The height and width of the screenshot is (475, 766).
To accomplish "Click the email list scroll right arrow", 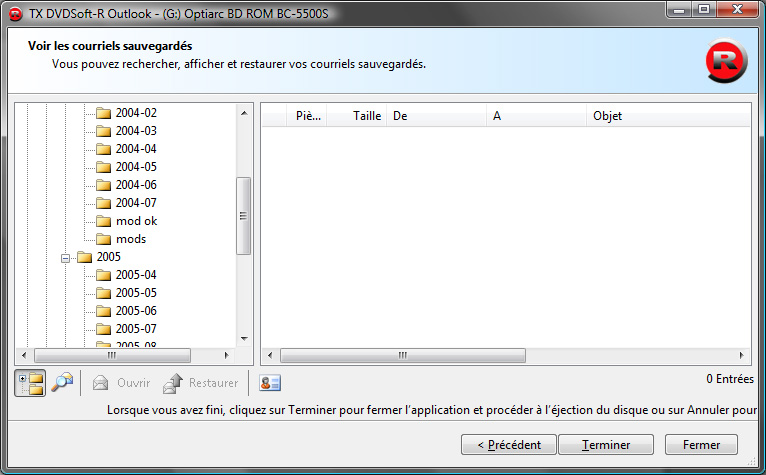I will tap(742, 355).
